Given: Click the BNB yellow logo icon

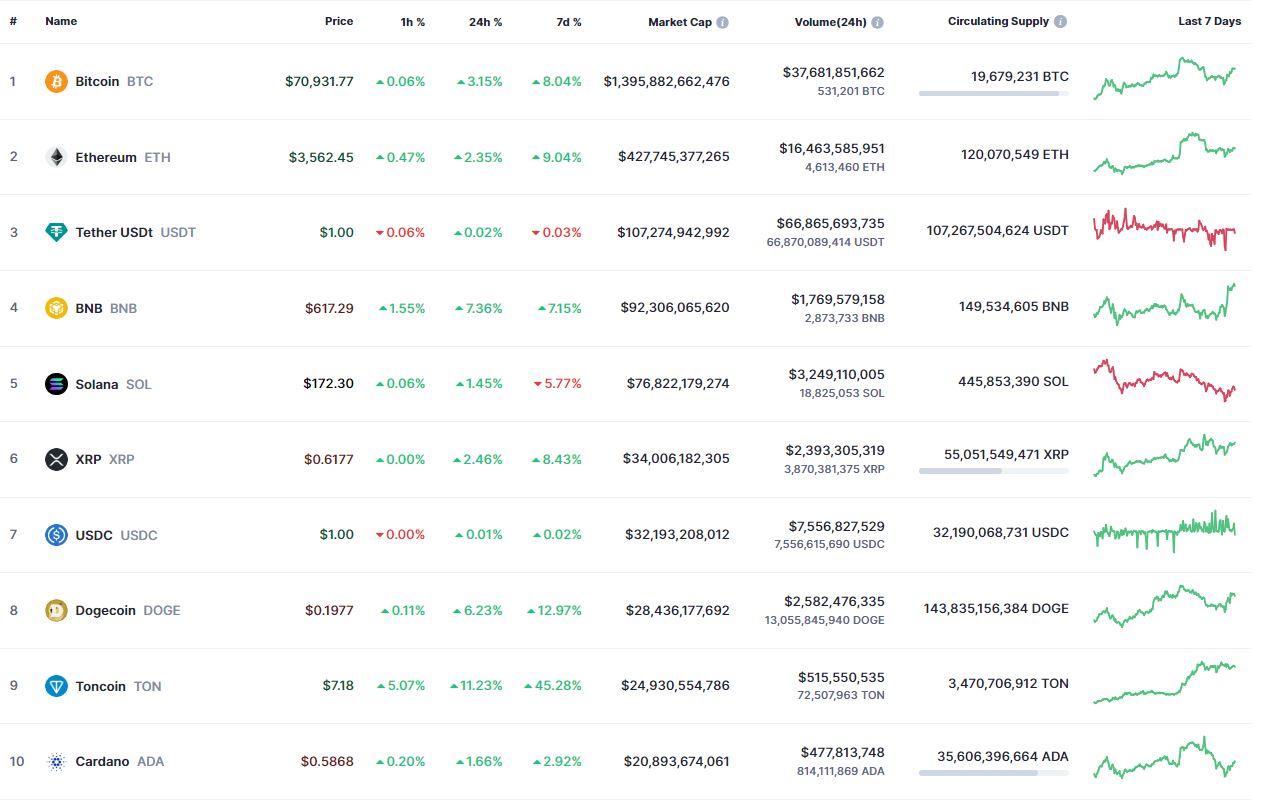Looking at the screenshot, I should pyautogui.click(x=57, y=308).
